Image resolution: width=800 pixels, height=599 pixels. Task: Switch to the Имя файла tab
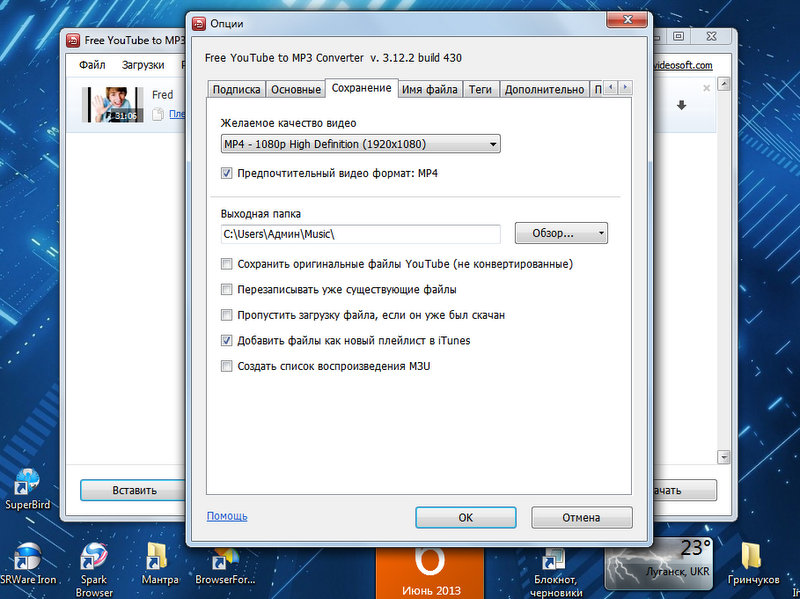(430, 89)
